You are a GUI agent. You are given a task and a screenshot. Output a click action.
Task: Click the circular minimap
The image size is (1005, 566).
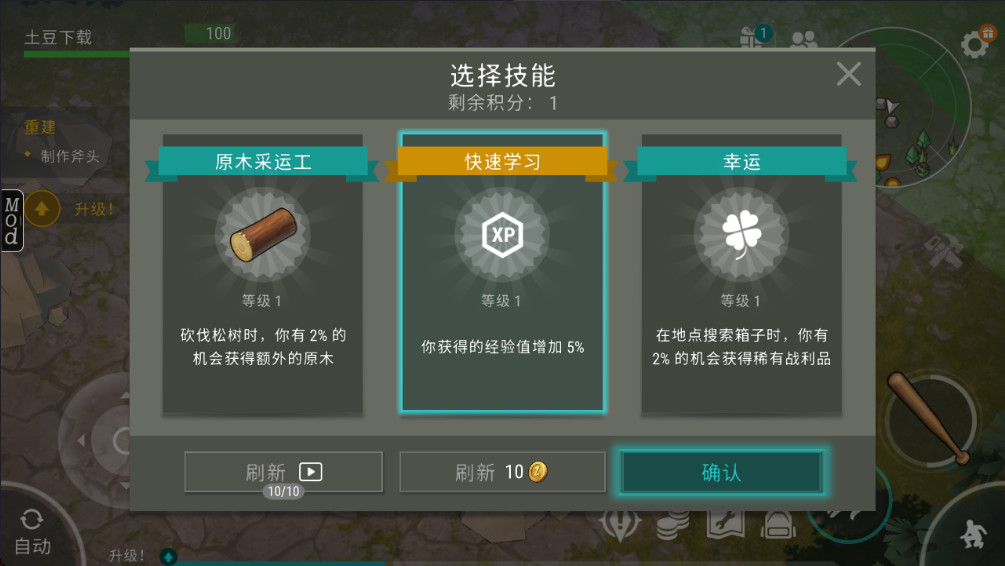[919, 109]
